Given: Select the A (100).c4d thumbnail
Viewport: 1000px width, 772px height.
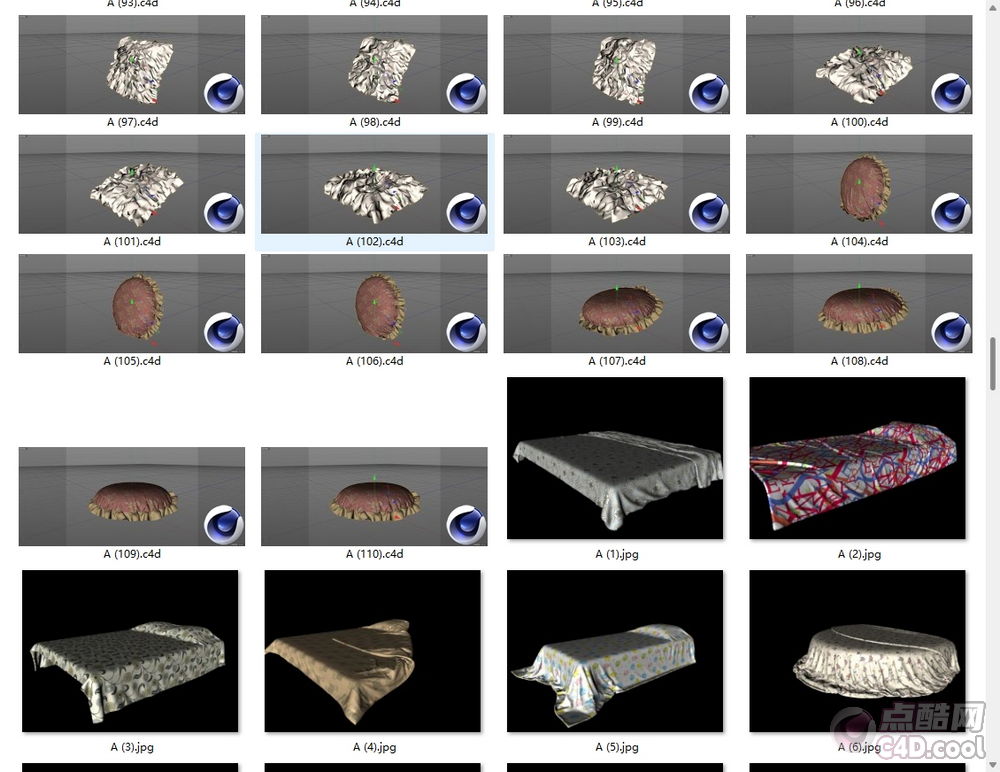Looking at the screenshot, I should (x=859, y=64).
